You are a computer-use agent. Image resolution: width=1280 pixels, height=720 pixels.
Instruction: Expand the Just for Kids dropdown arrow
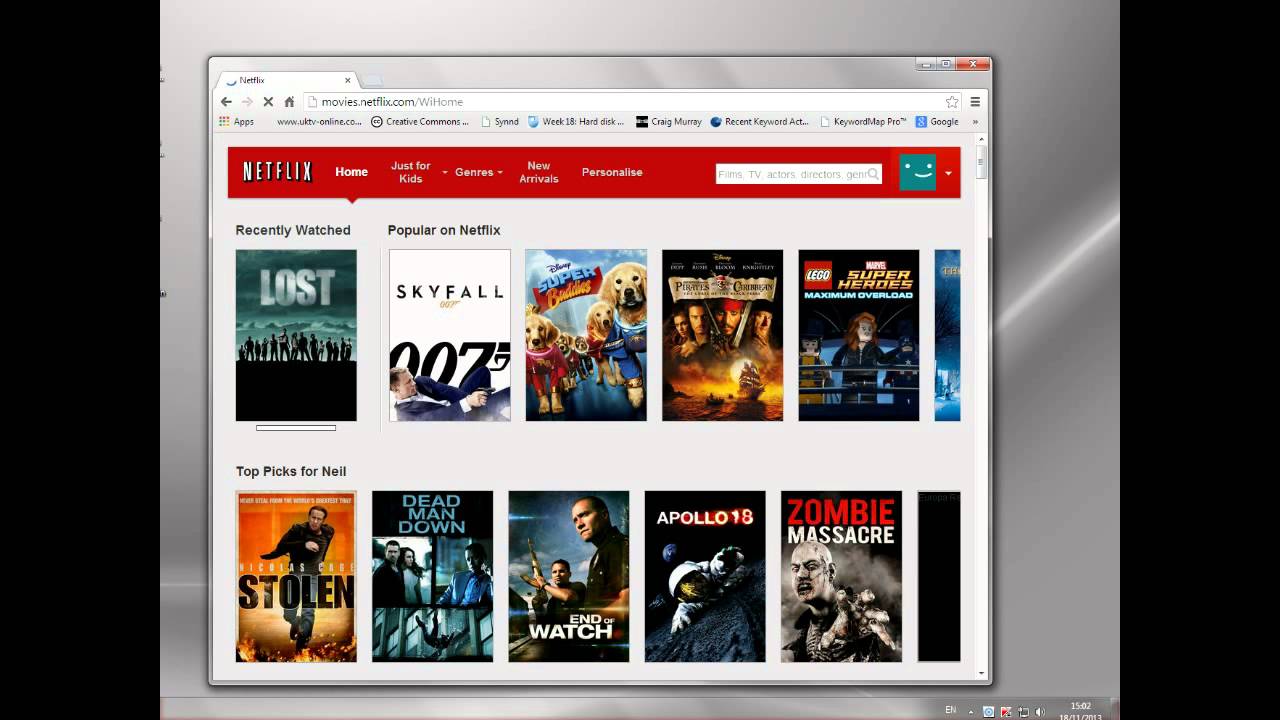tap(445, 173)
